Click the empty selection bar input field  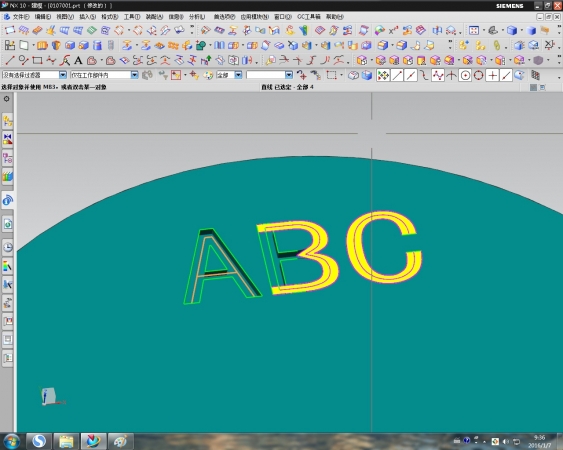(x=266, y=75)
